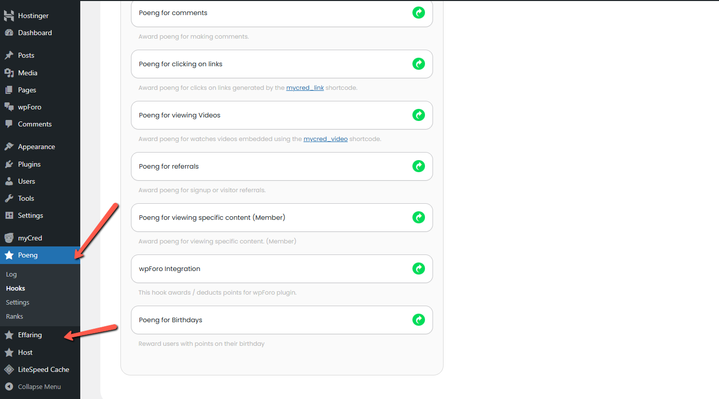Click the Effaring star icon

9,335
